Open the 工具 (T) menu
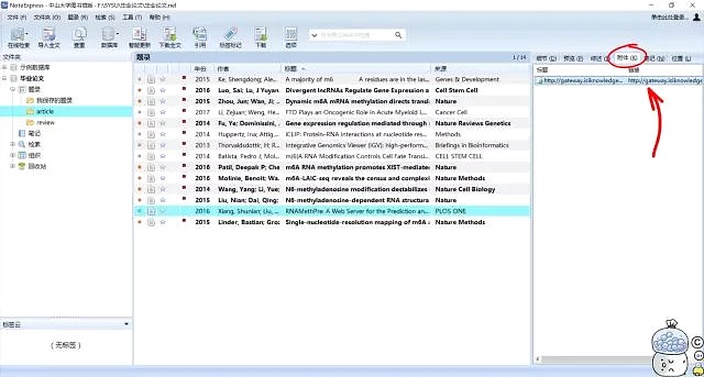 pos(132,17)
